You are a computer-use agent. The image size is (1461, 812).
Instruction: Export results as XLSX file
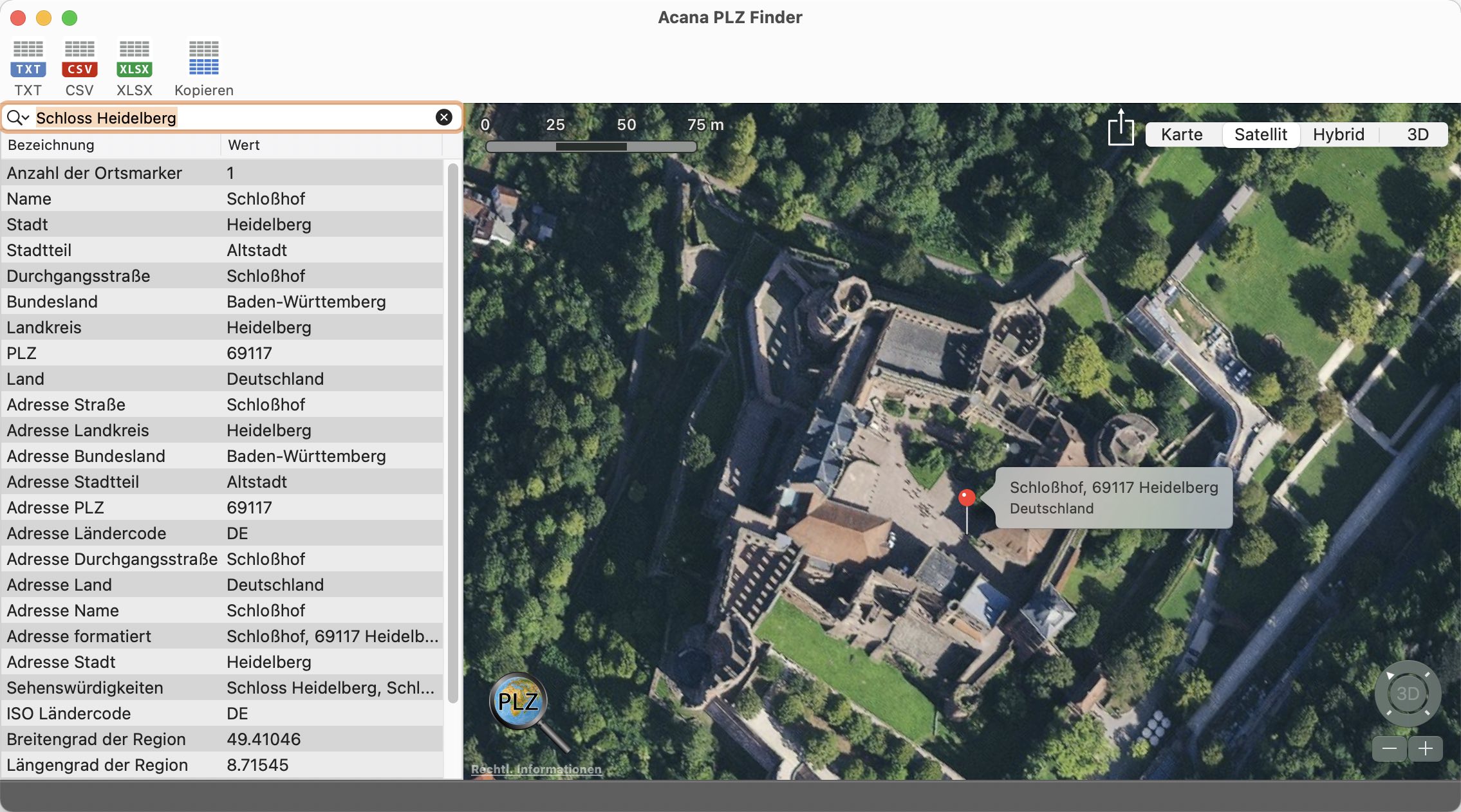point(135,68)
